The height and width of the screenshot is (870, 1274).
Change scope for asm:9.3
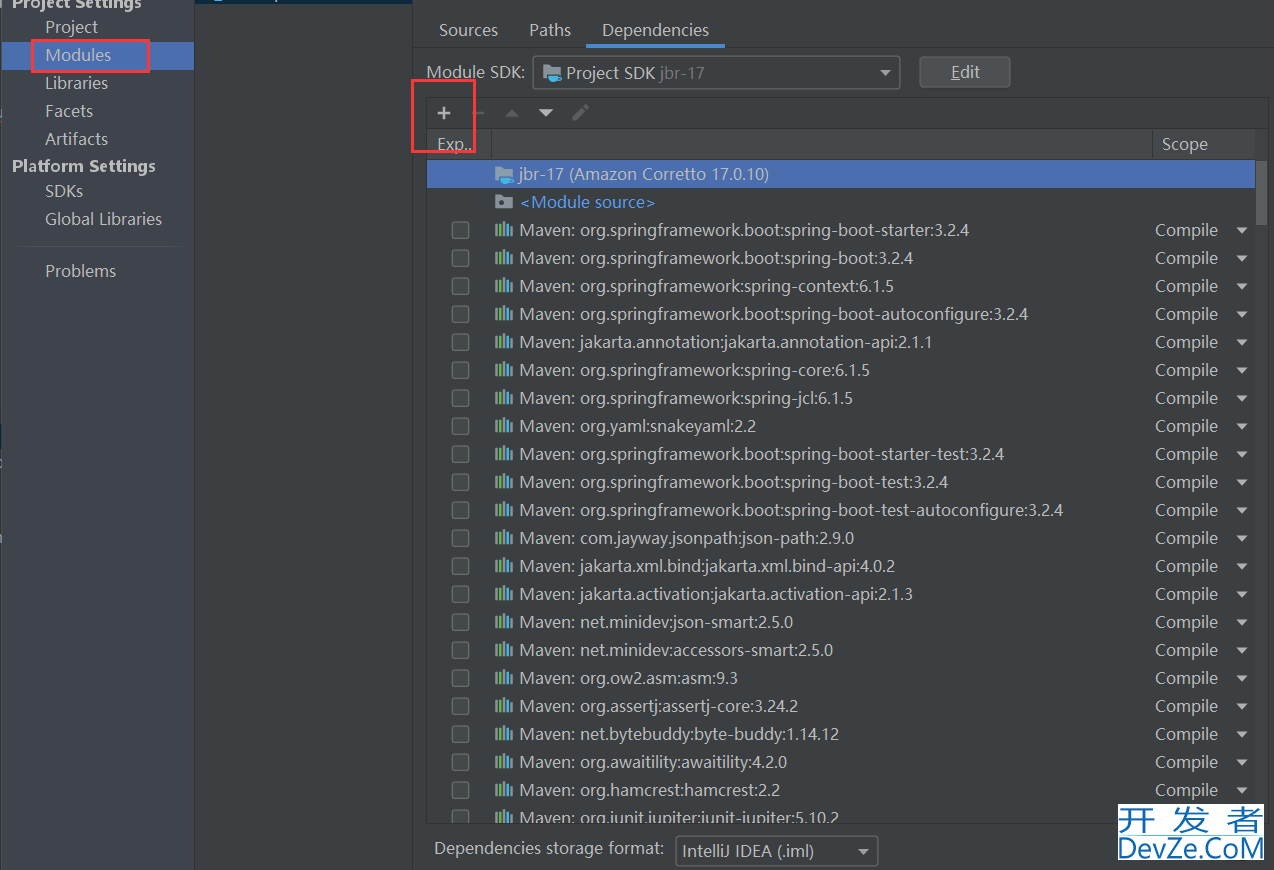tap(1242, 678)
